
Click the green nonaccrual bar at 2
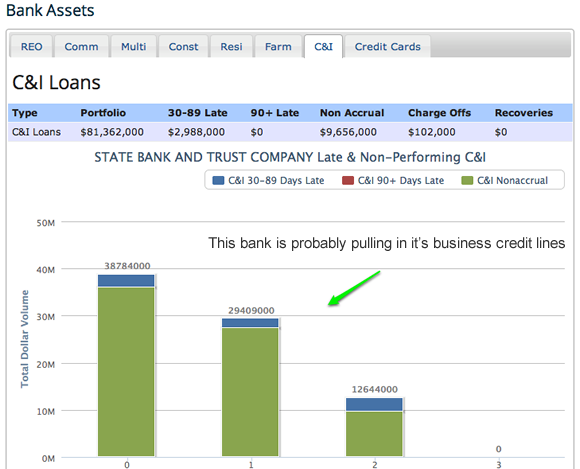pos(374,434)
